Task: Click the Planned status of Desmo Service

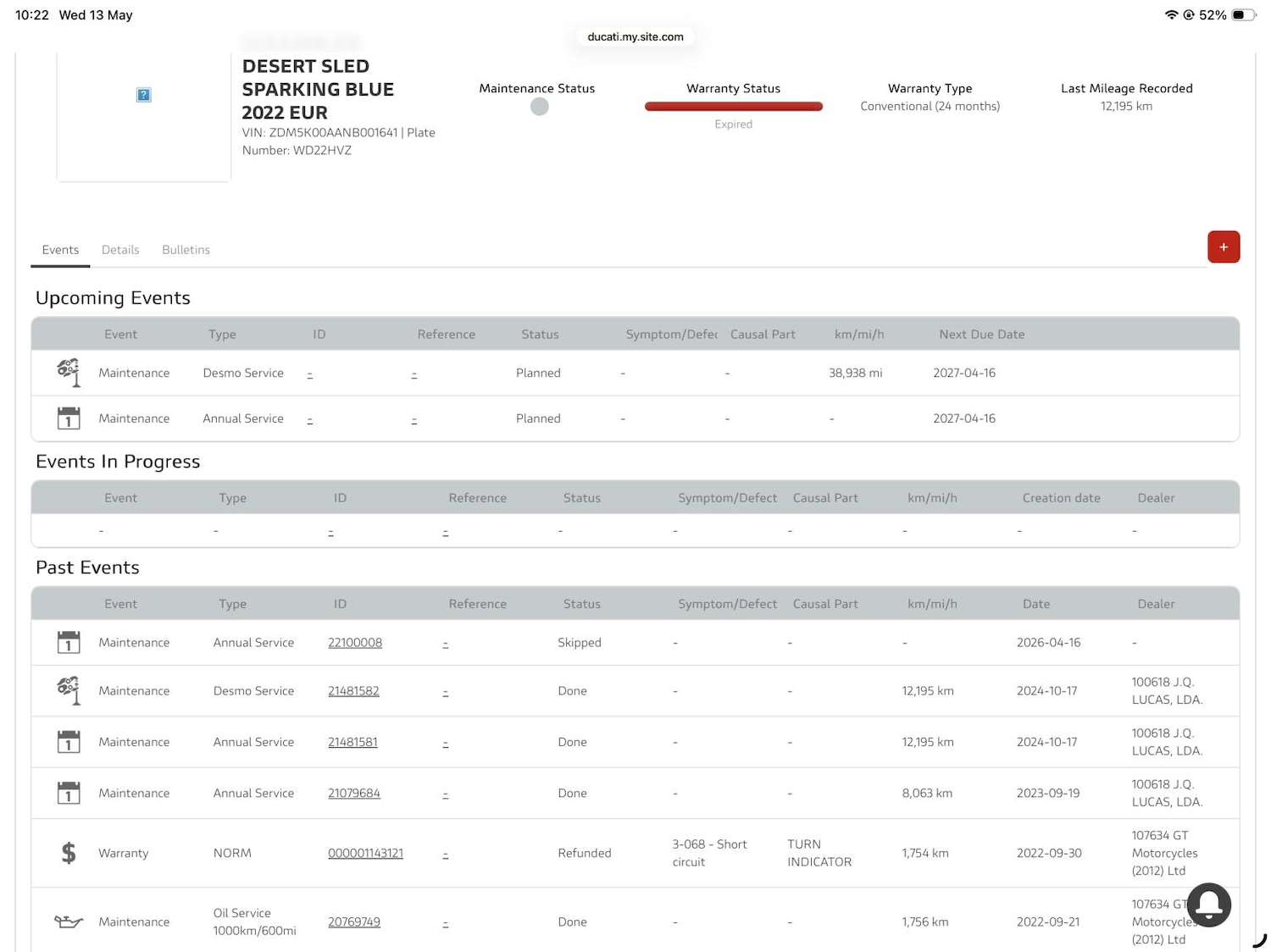Action: pyautogui.click(x=538, y=373)
